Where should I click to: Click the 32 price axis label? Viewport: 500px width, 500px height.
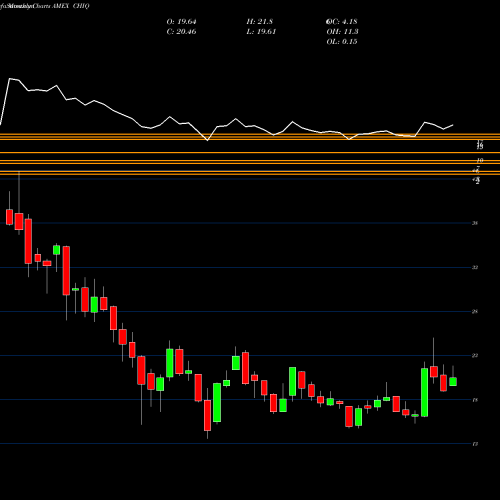[475, 267]
